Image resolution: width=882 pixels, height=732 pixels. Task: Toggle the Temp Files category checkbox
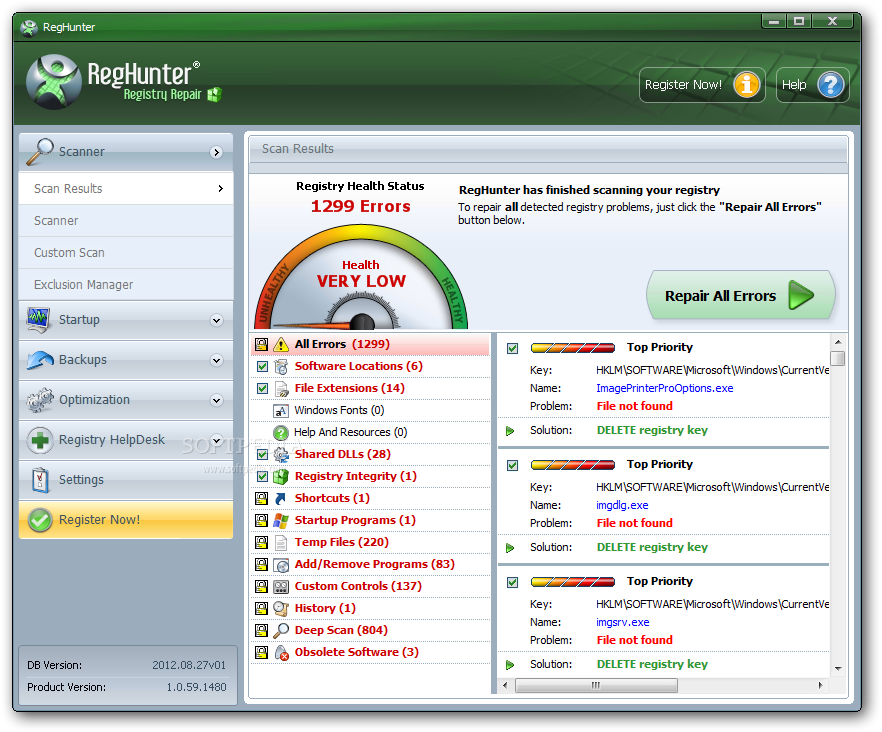pos(262,542)
